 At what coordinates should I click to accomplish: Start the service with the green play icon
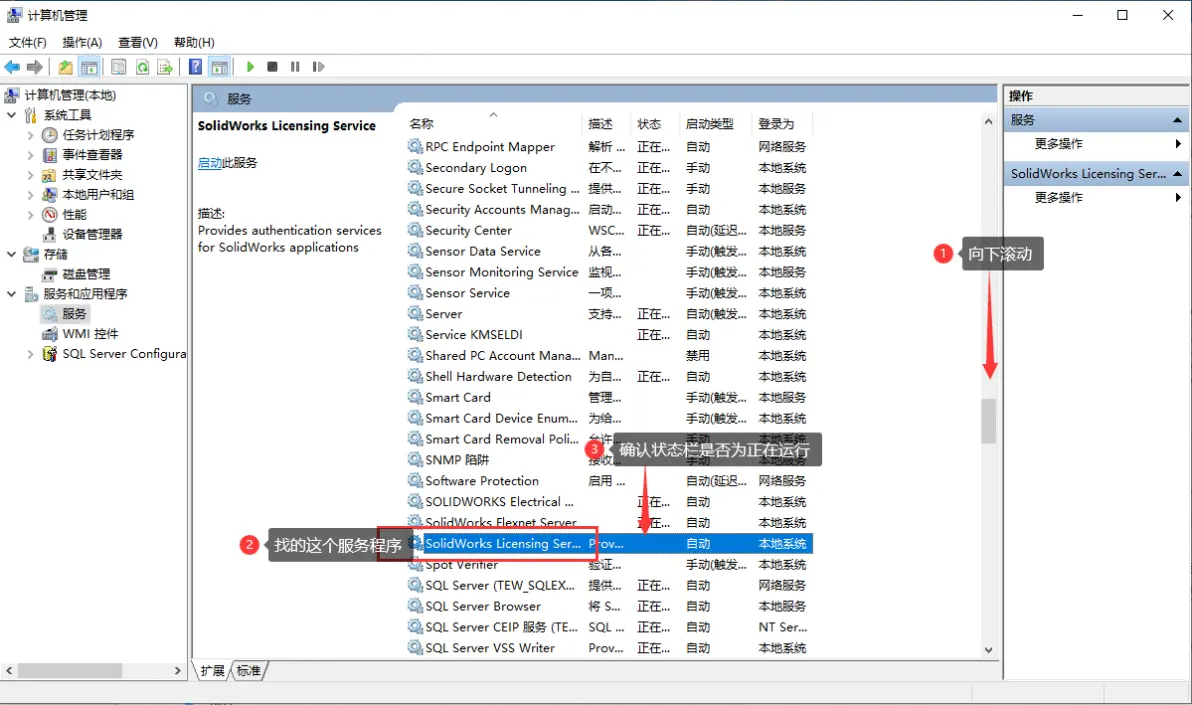pos(250,67)
